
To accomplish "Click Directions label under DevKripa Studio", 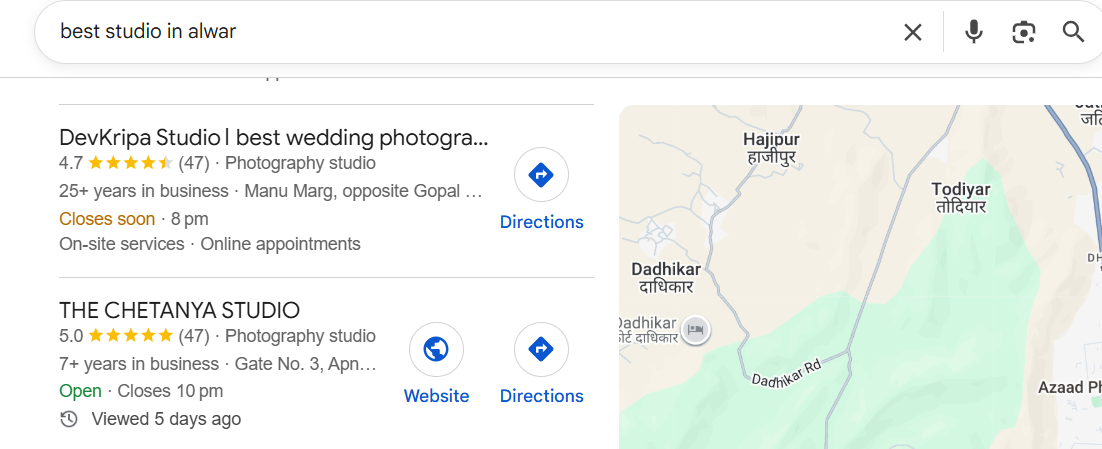I will click(x=541, y=222).
